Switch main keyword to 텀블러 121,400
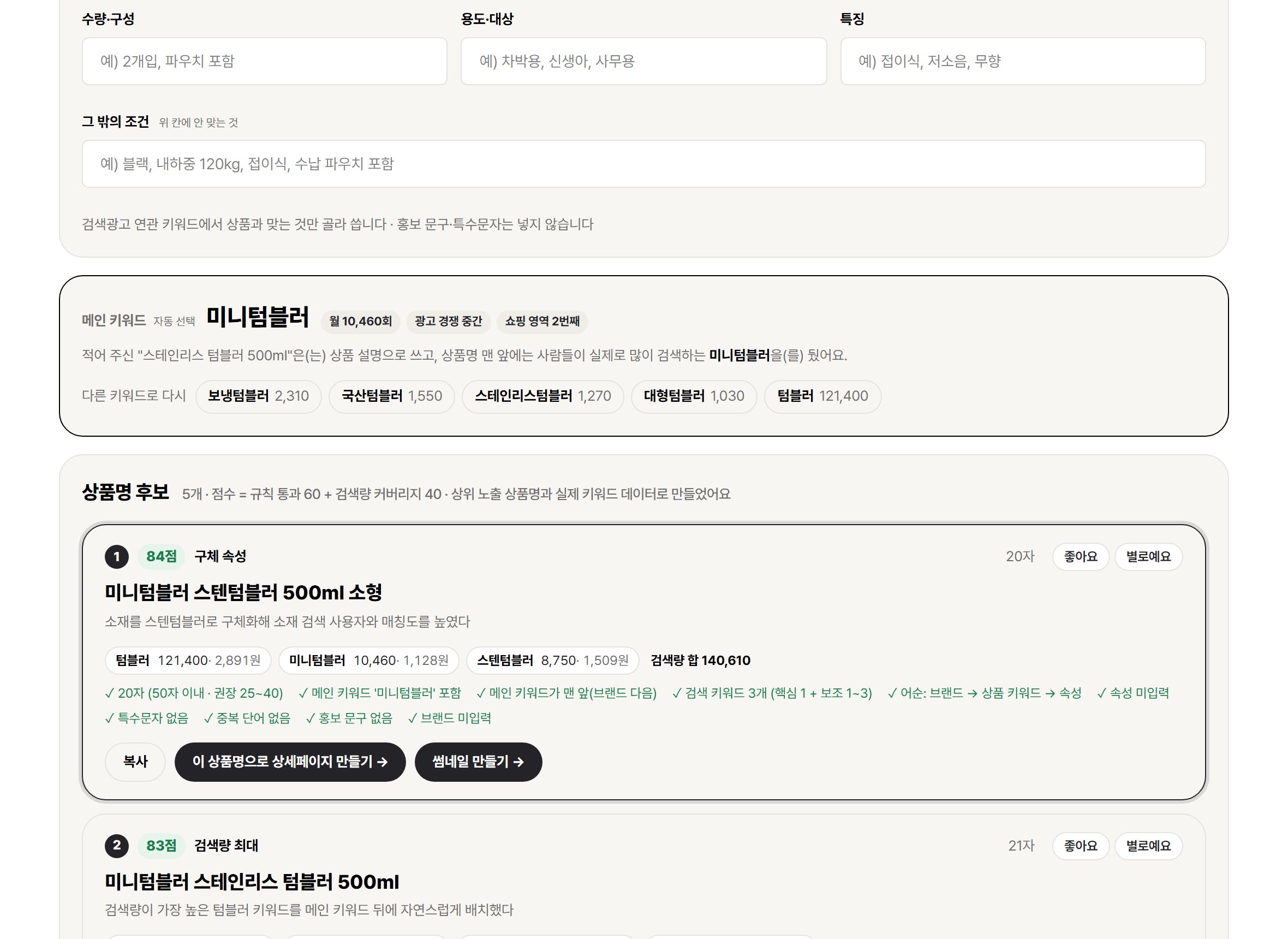1288x939 pixels. click(x=822, y=396)
